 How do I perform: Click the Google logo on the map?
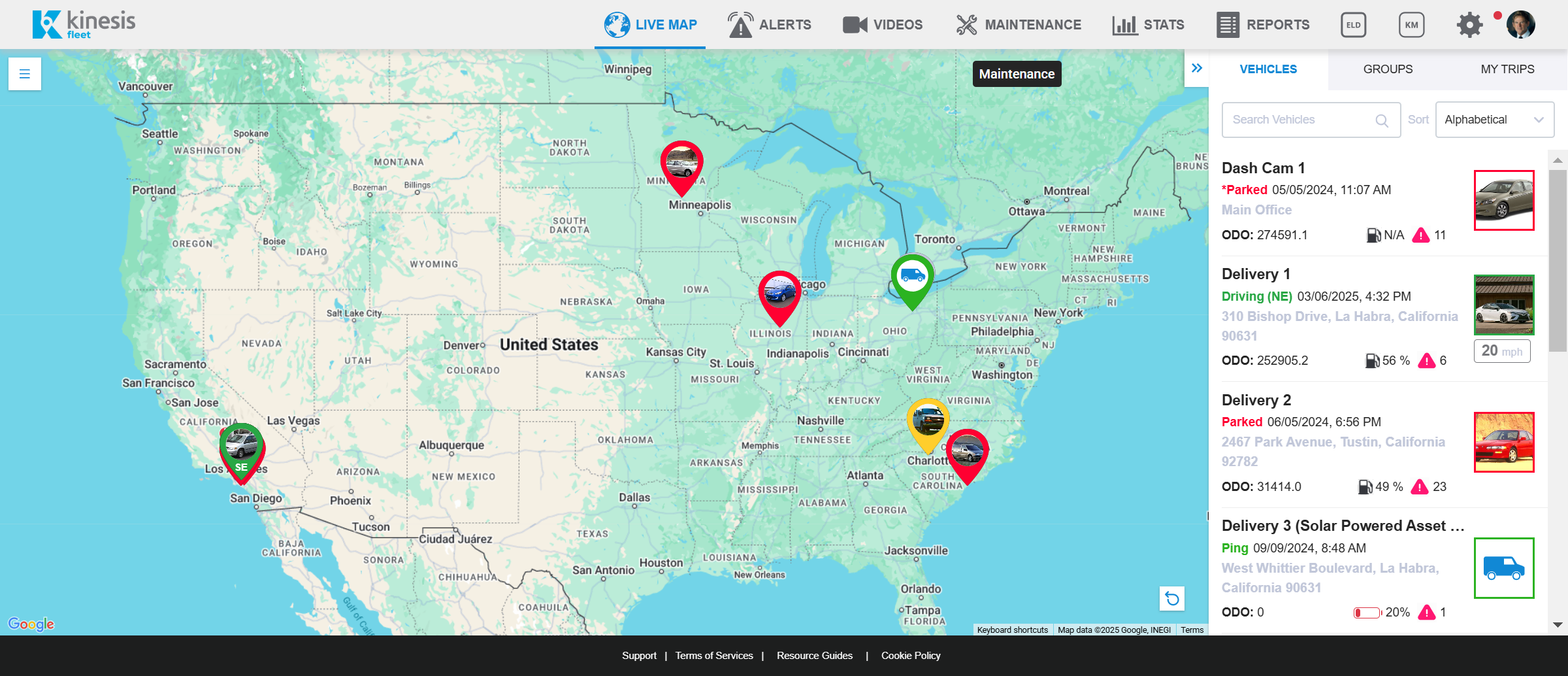coord(31,624)
